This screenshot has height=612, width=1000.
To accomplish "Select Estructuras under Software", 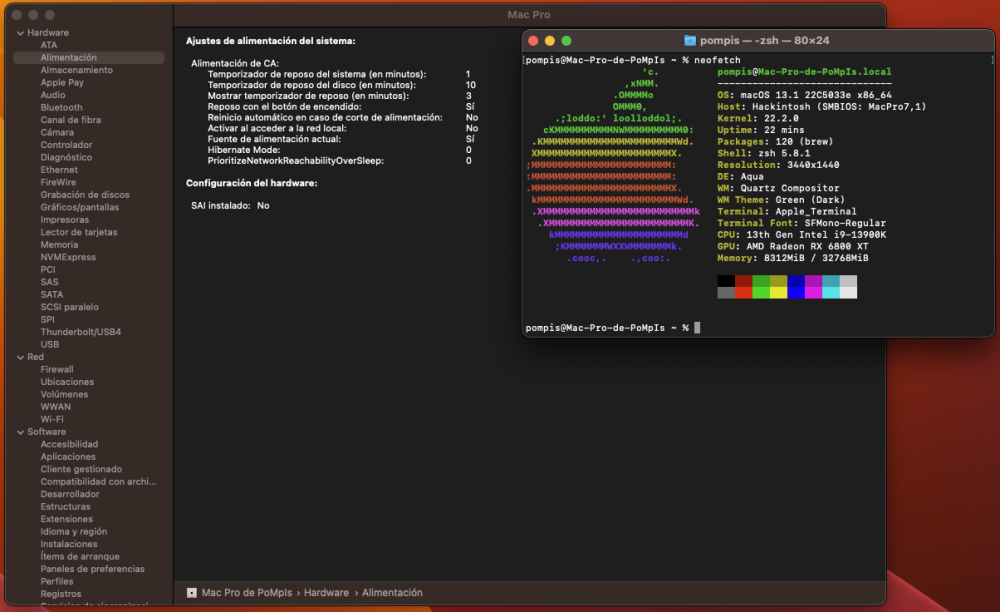I will (65, 506).
